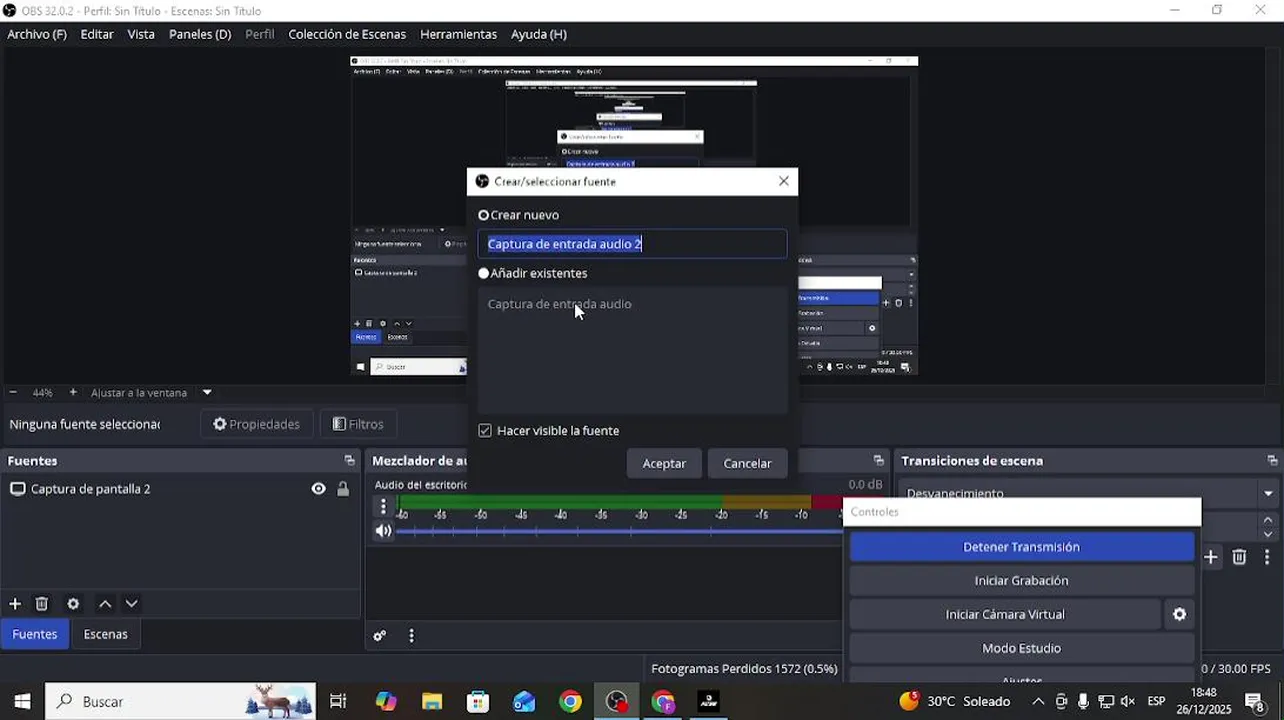Click Detener Transmisión
The height and width of the screenshot is (720, 1284).
pyautogui.click(x=1021, y=547)
